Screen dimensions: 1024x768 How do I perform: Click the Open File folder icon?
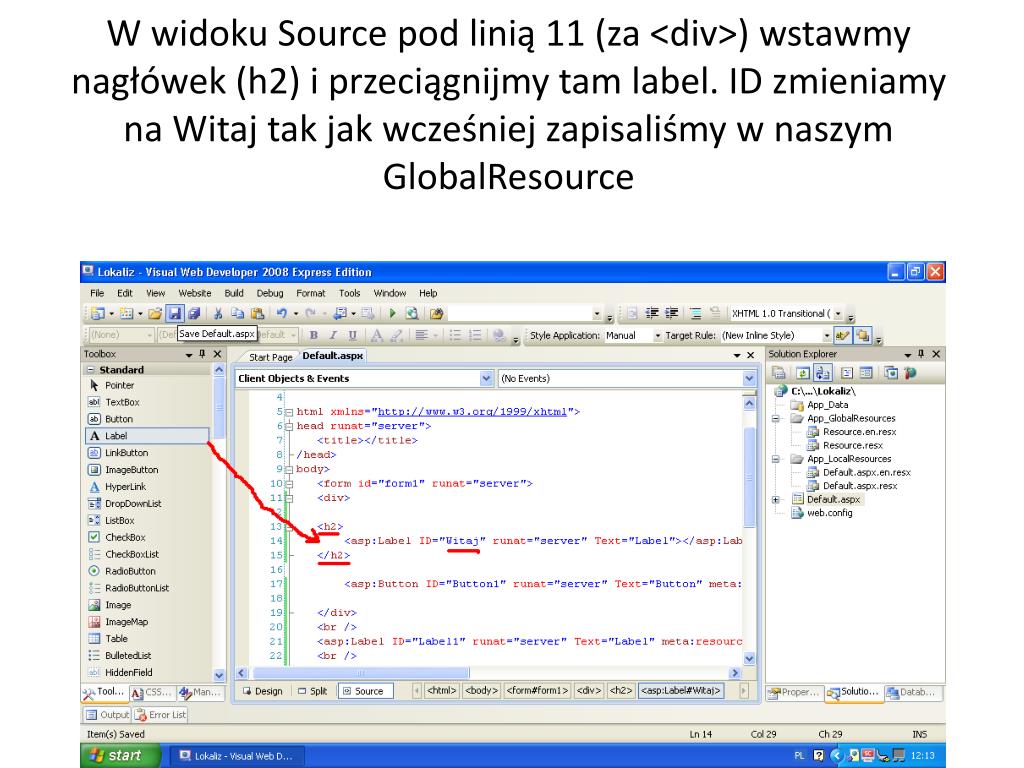(155, 313)
